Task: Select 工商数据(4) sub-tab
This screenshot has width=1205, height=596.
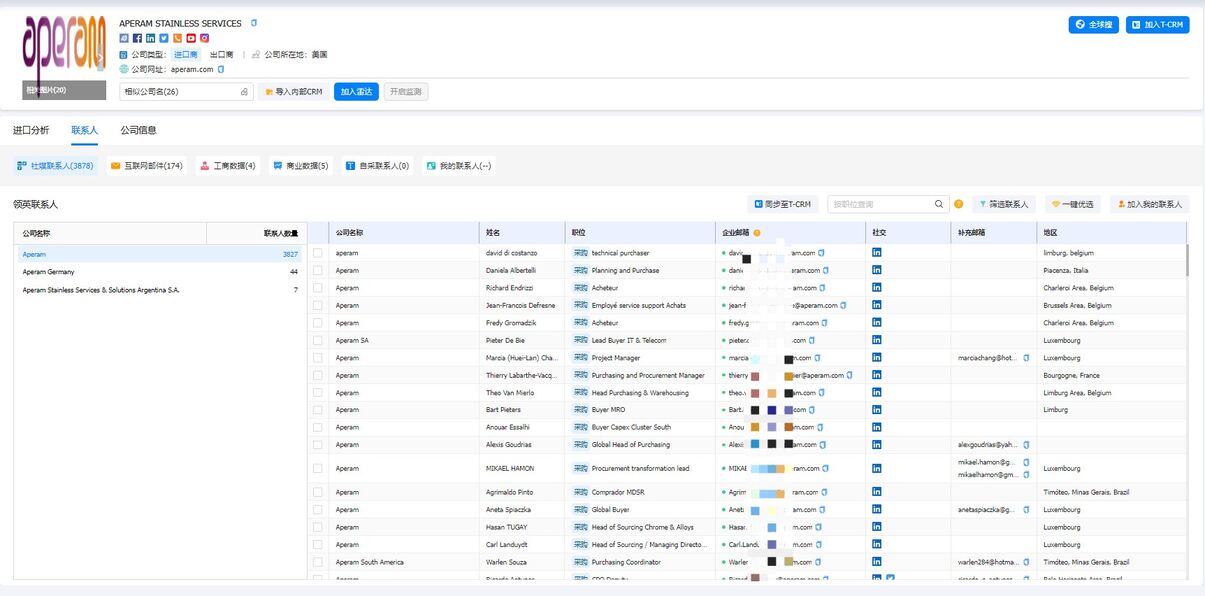Action: (228, 166)
